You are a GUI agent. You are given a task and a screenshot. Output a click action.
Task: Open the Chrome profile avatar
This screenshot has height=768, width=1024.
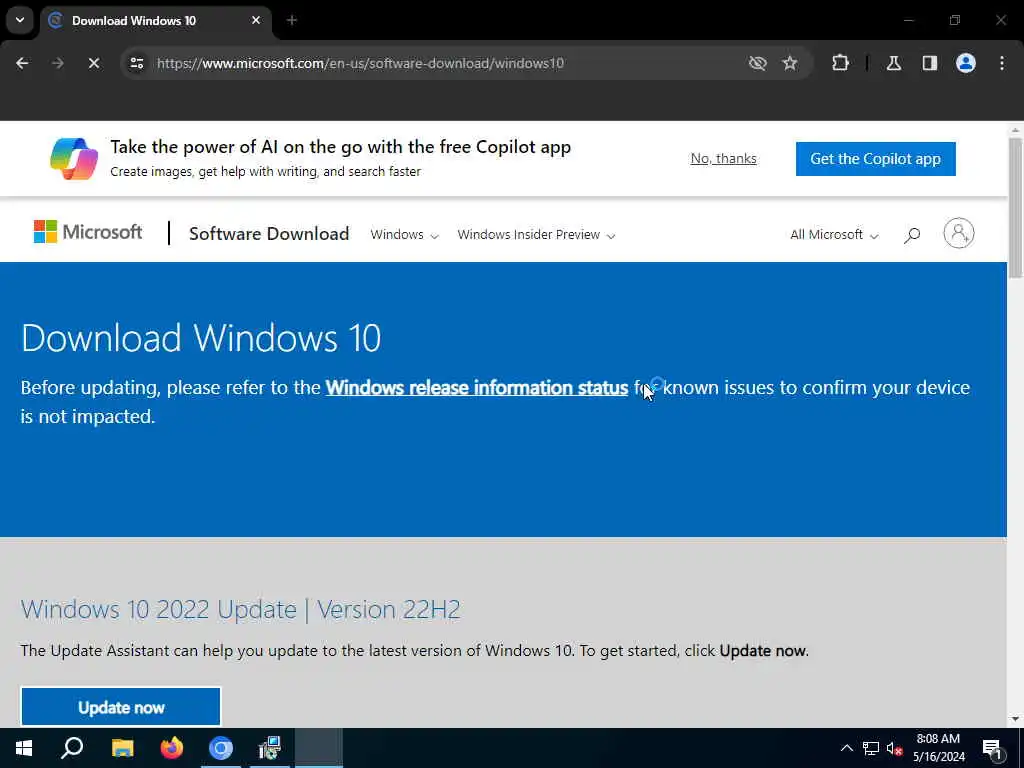(966, 63)
